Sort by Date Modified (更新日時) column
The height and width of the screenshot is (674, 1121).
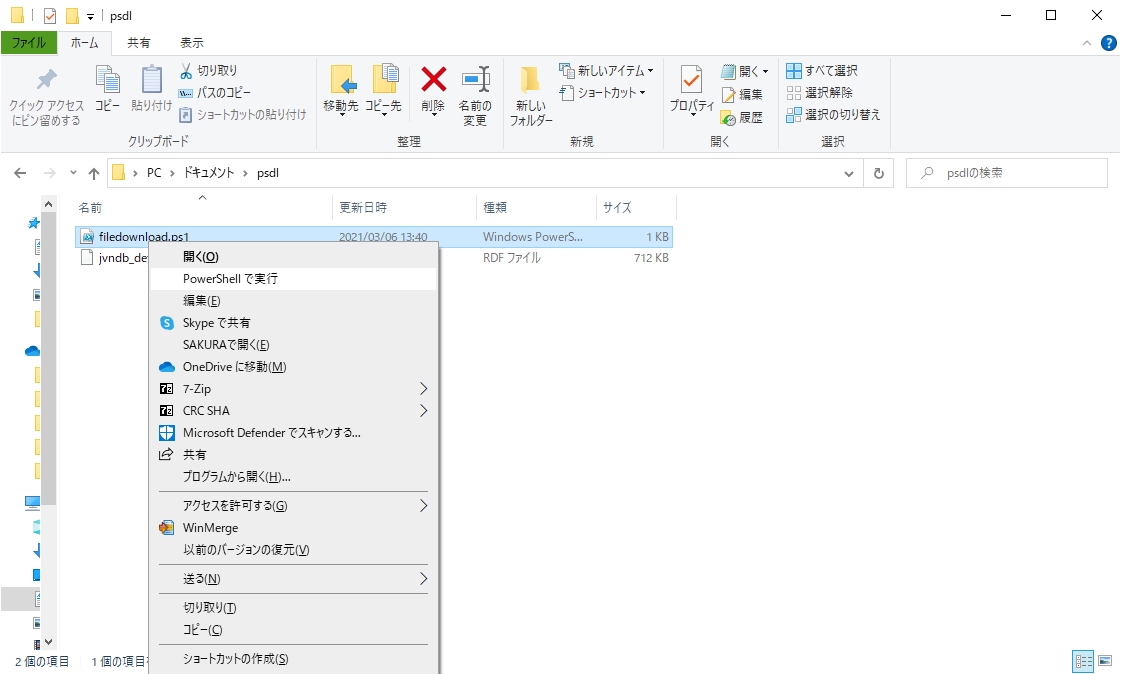coord(405,207)
